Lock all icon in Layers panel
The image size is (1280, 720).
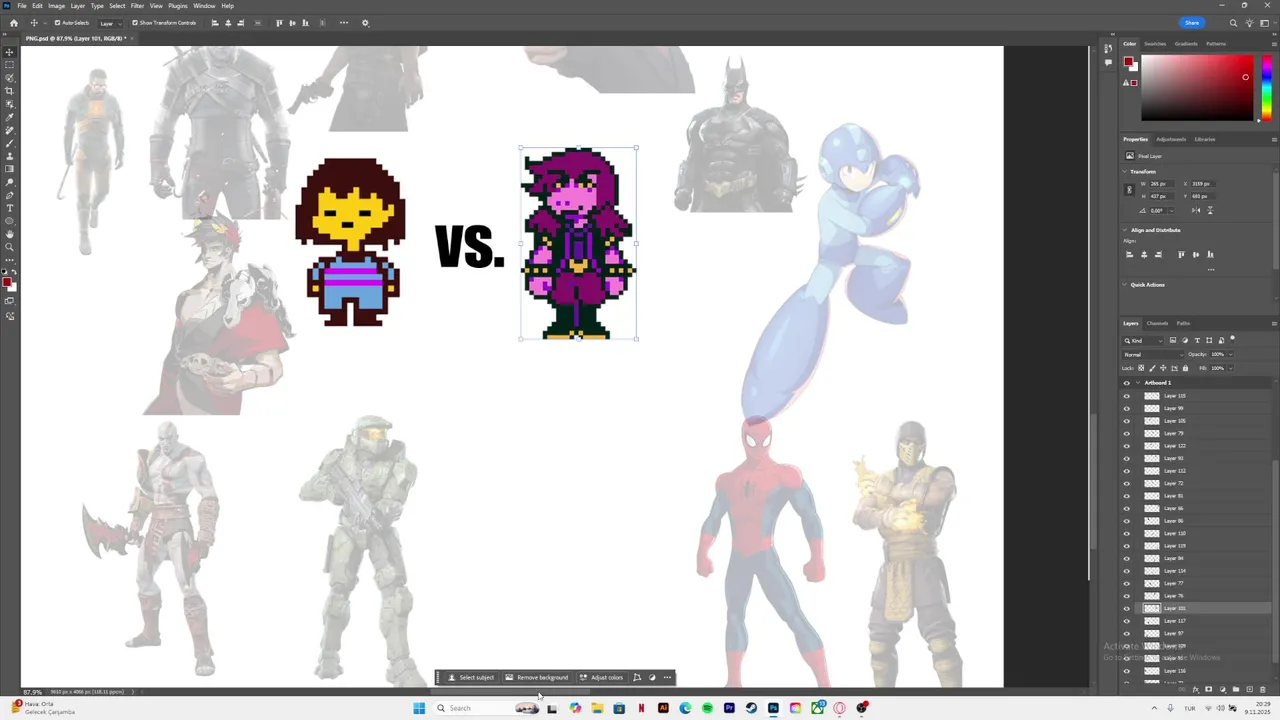point(1185,368)
